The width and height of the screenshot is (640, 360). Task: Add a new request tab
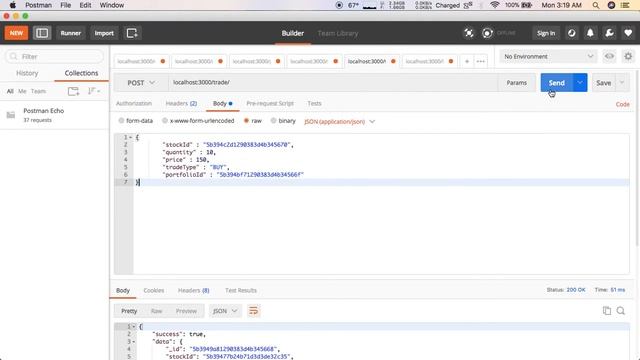pyautogui.click(x=467, y=61)
